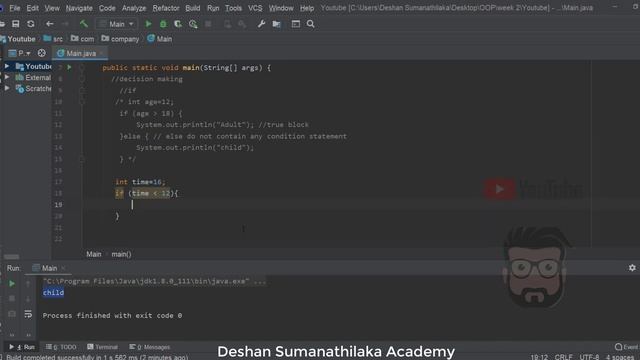Viewport: 640px width, 360px height.
Task: Open the 6: TODO tool window tab
Action: click(x=61, y=347)
